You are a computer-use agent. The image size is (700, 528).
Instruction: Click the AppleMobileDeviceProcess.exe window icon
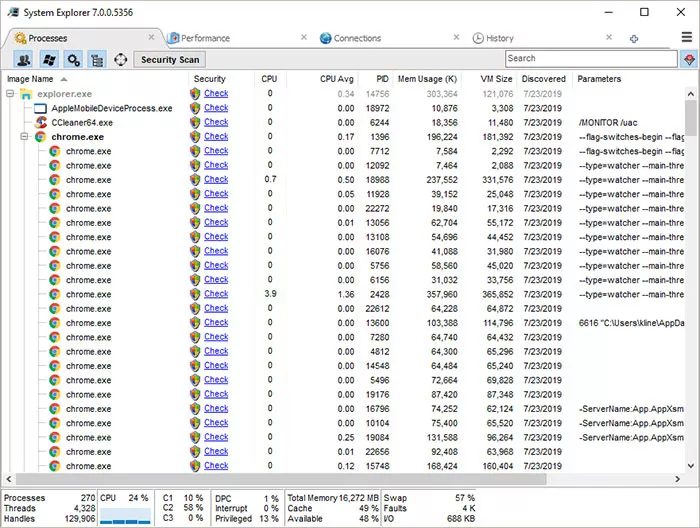[x=40, y=108]
